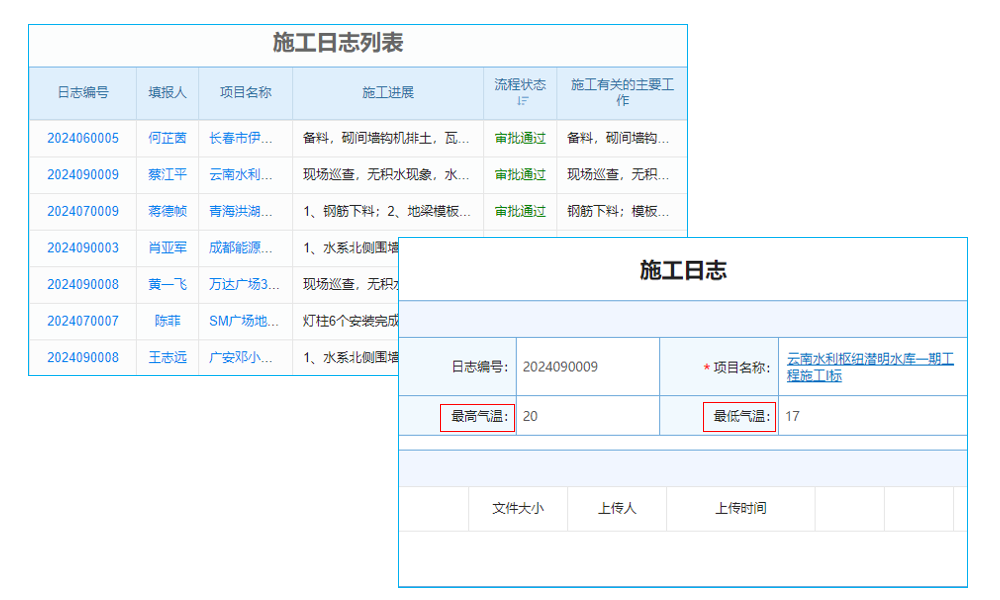Image resolution: width=1000 pixels, height=600 pixels.
Task: Open project 云南水利 link in second row
Action: click(x=244, y=174)
